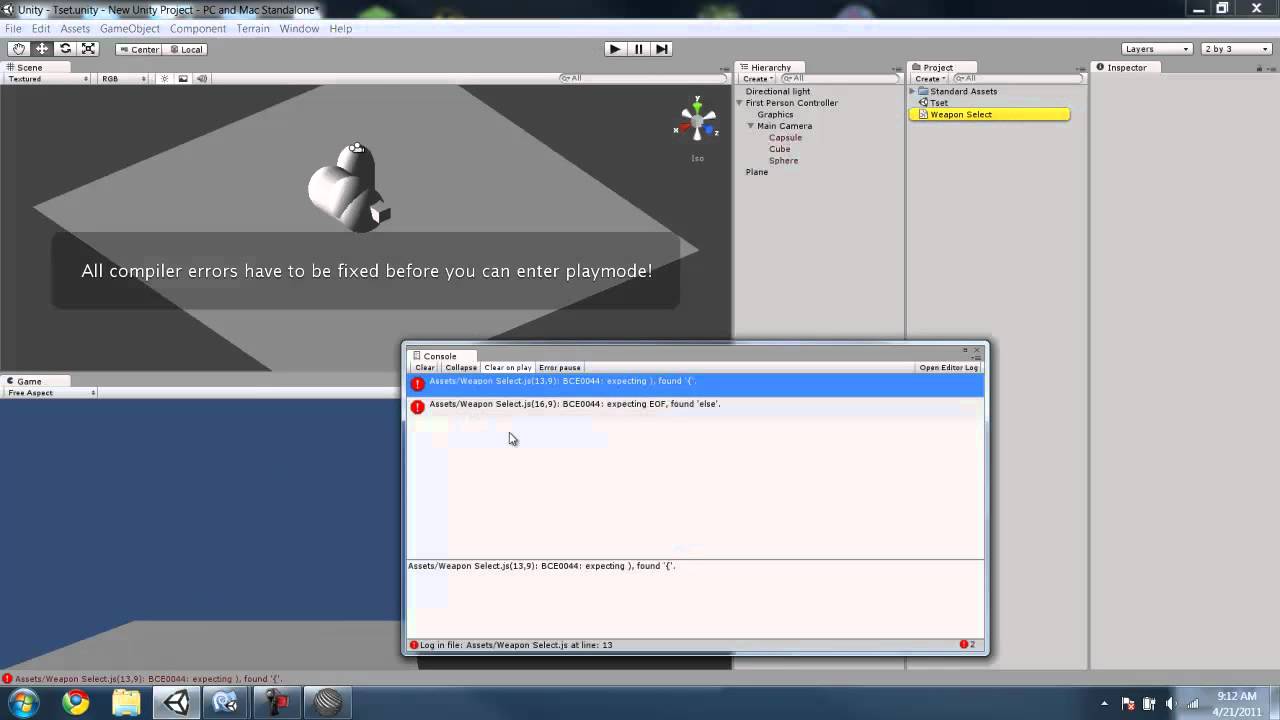Select error about expecting EOF, found 'else'
The height and width of the screenshot is (720, 1280).
pos(695,406)
